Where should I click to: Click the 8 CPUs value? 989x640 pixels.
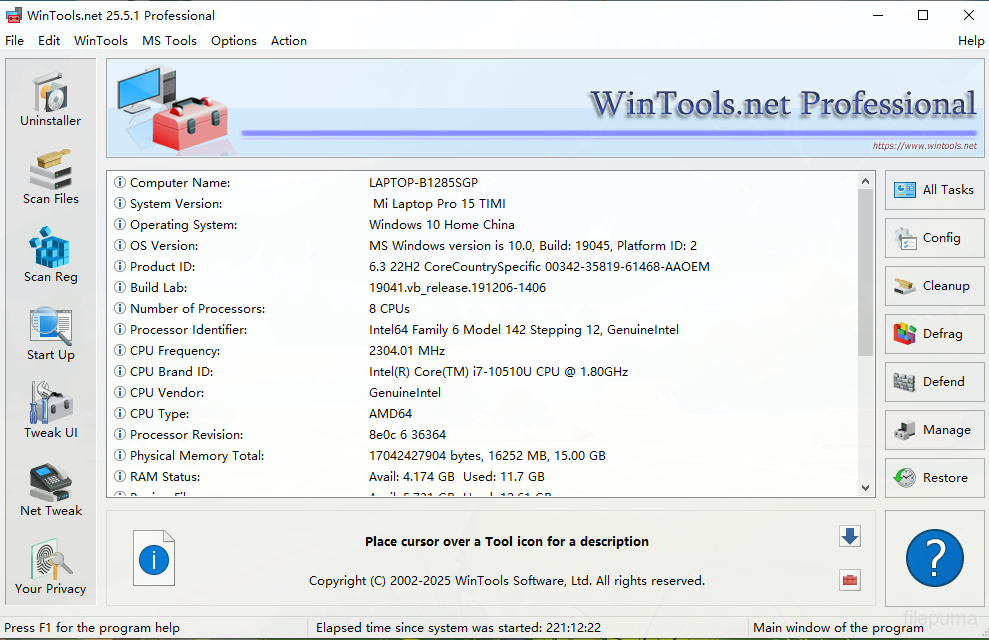click(389, 308)
